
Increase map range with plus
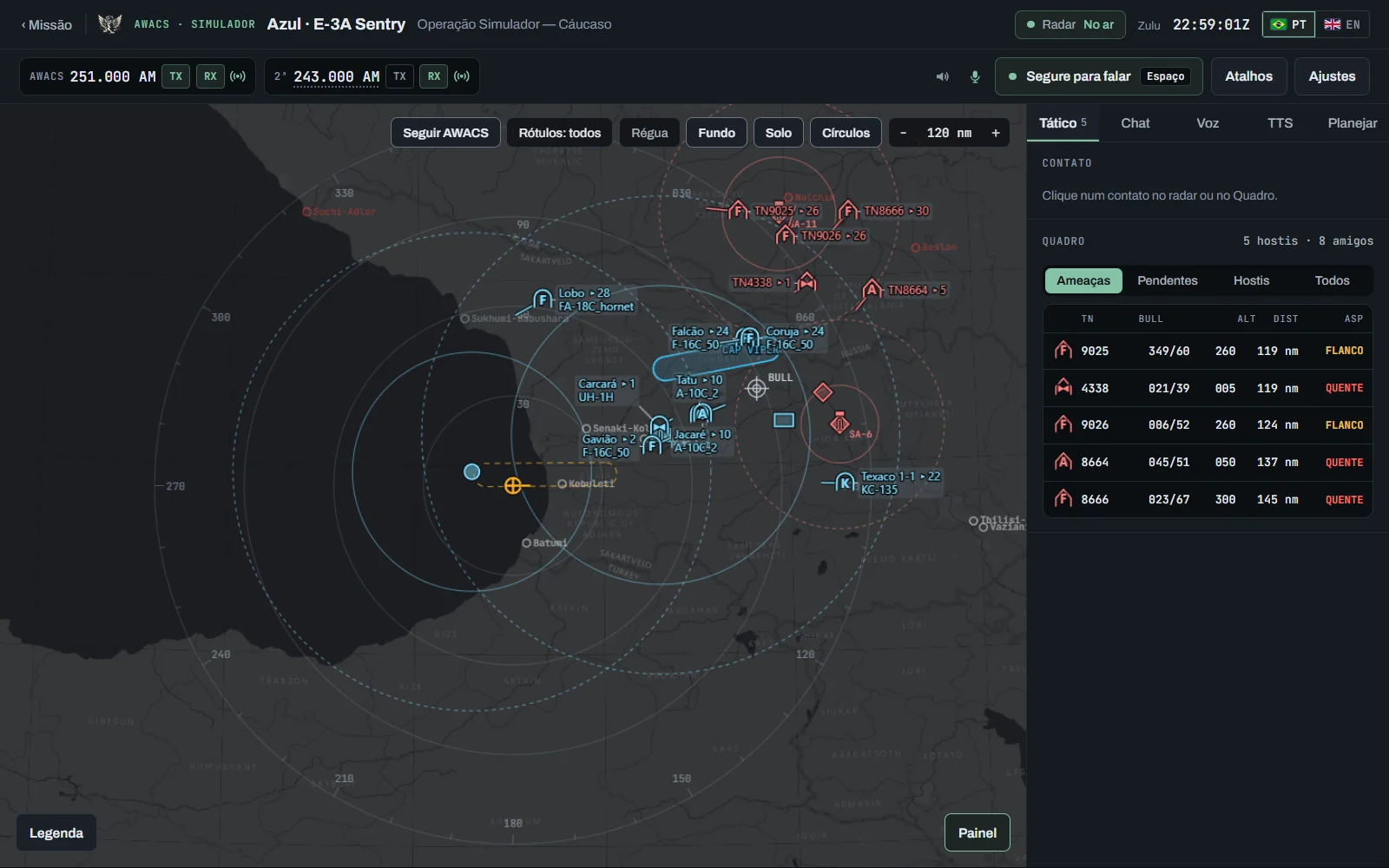(x=996, y=133)
